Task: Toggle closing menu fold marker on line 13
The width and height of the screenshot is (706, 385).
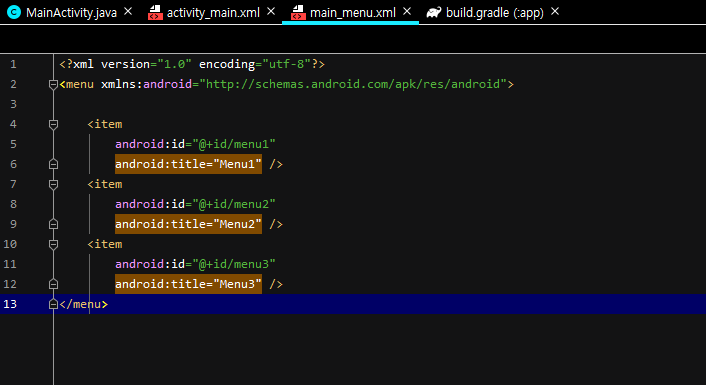Action: [x=53, y=304]
